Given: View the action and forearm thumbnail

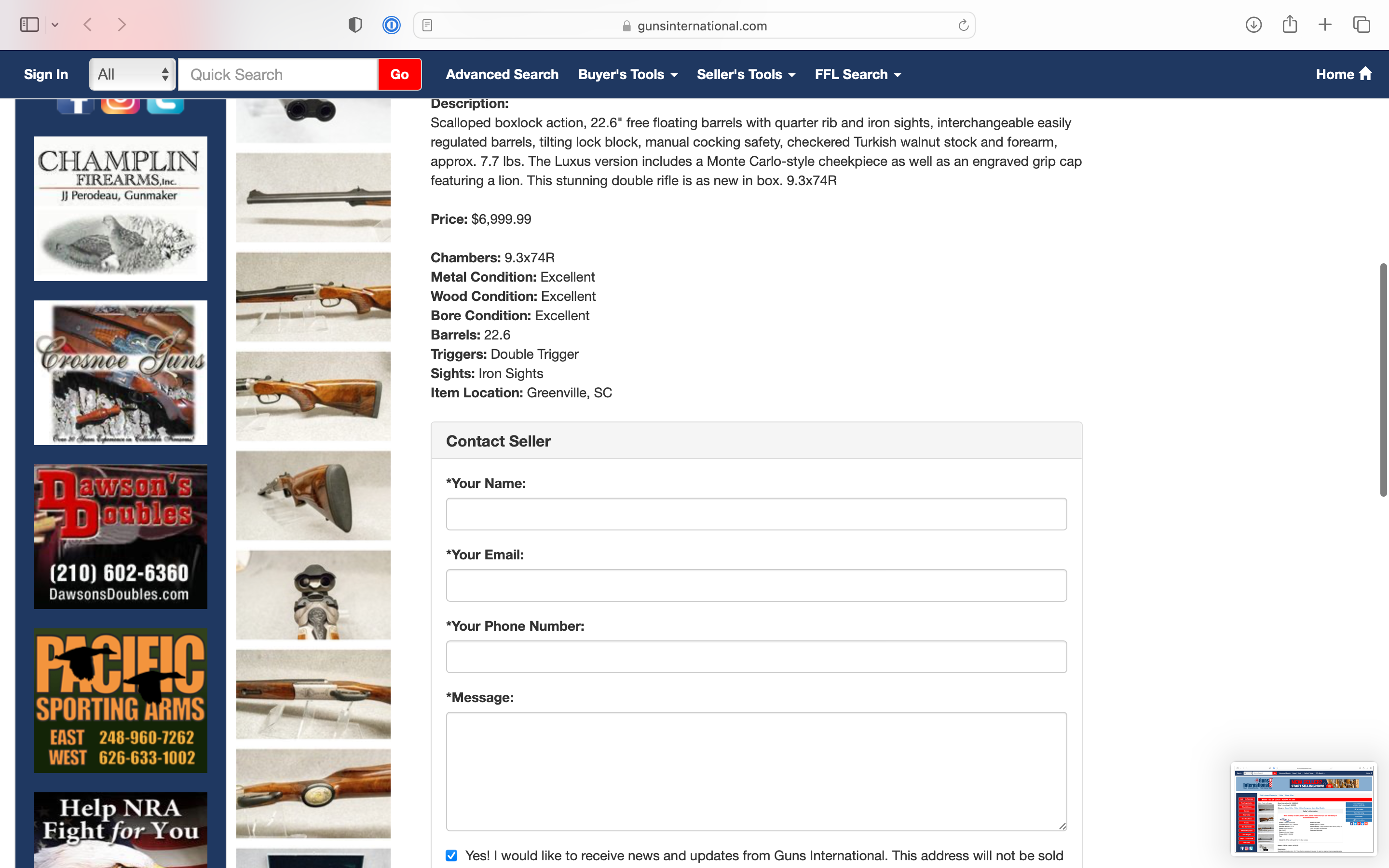Looking at the screenshot, I should (x=313, y=297).
